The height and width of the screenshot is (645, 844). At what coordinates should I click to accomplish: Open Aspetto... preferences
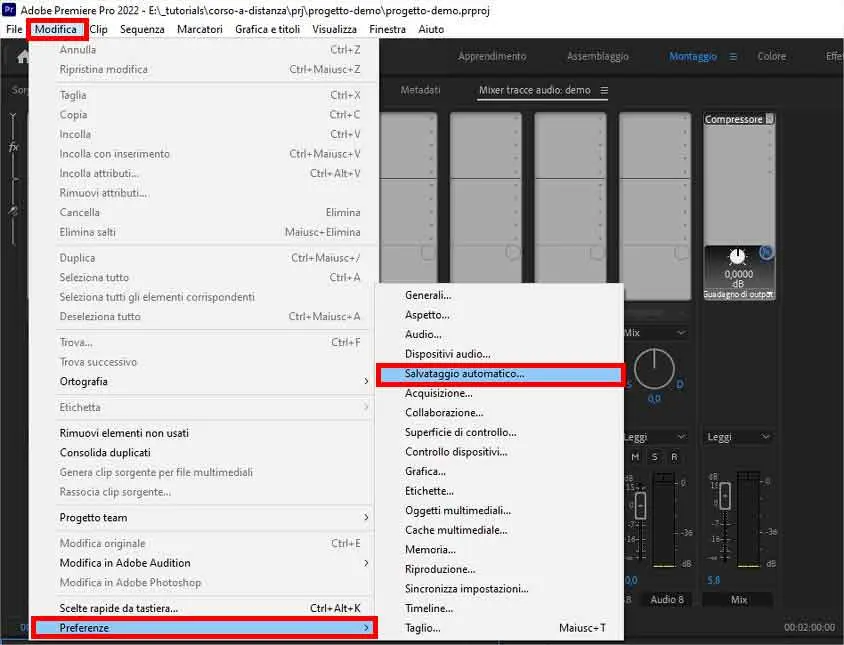(500, 315)
